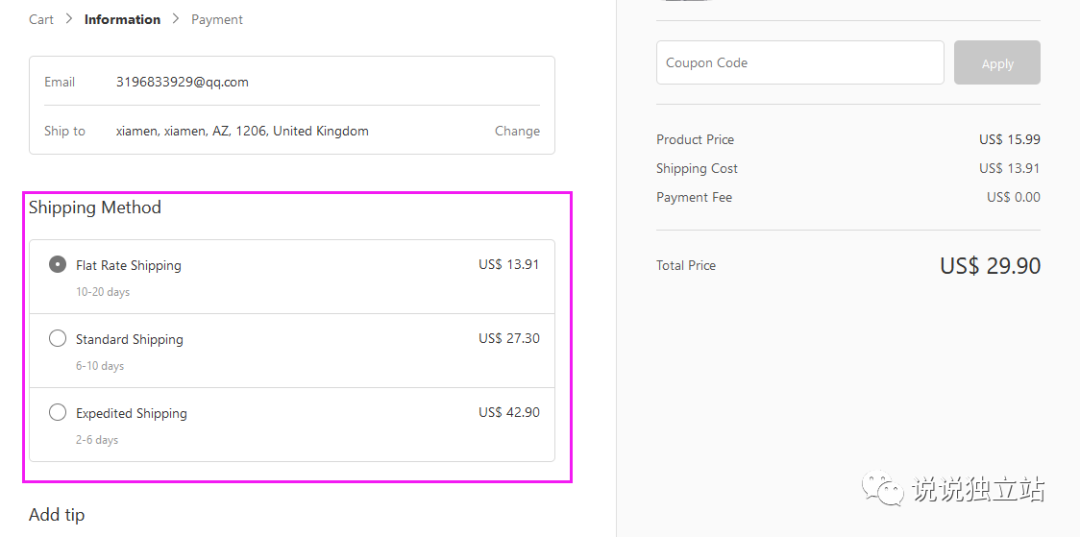Click the chevron between Cart and Information
Viewport: 1080px width, 537px height.
pos(69,19)
